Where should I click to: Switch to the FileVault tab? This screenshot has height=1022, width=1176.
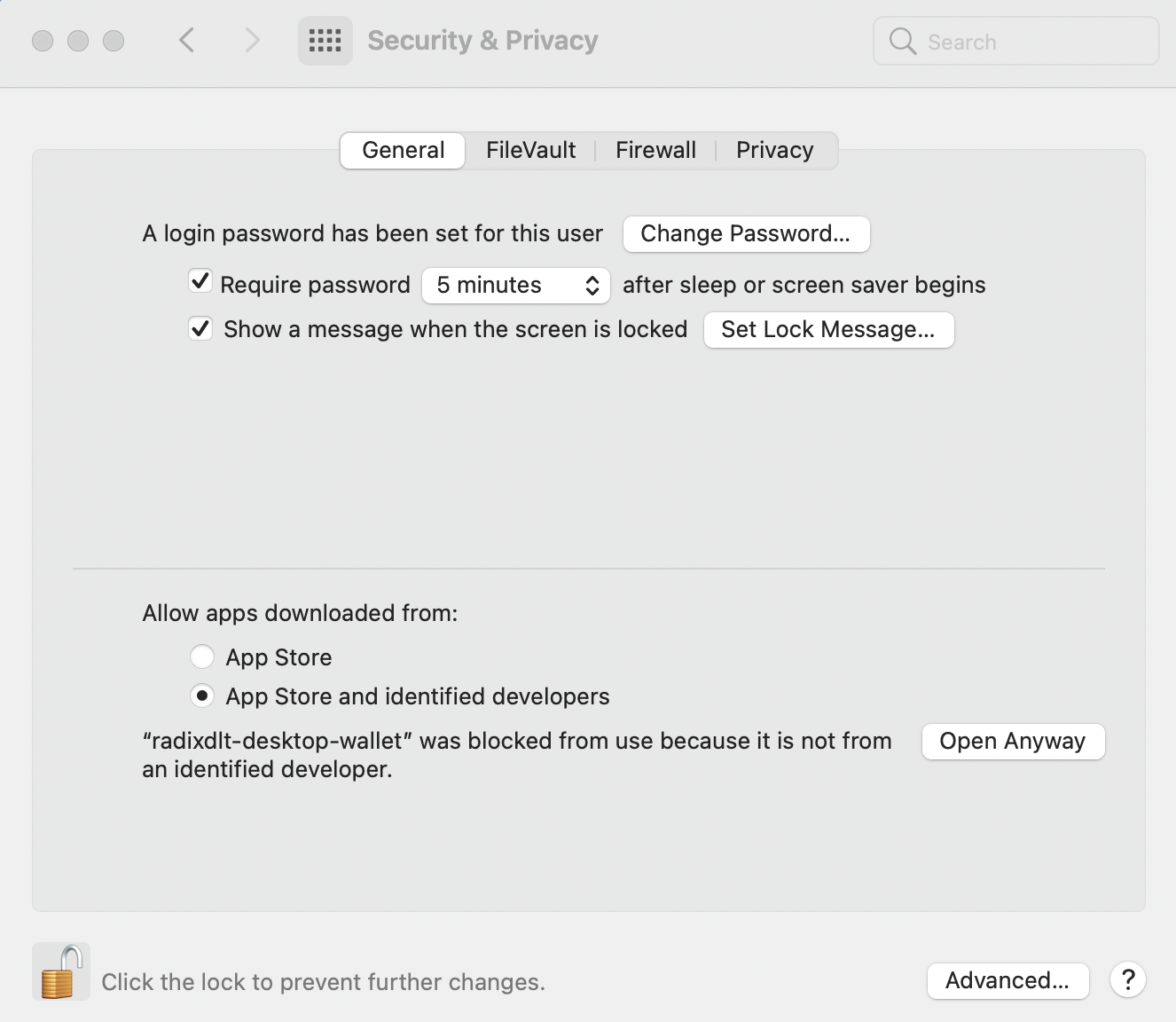530,150
